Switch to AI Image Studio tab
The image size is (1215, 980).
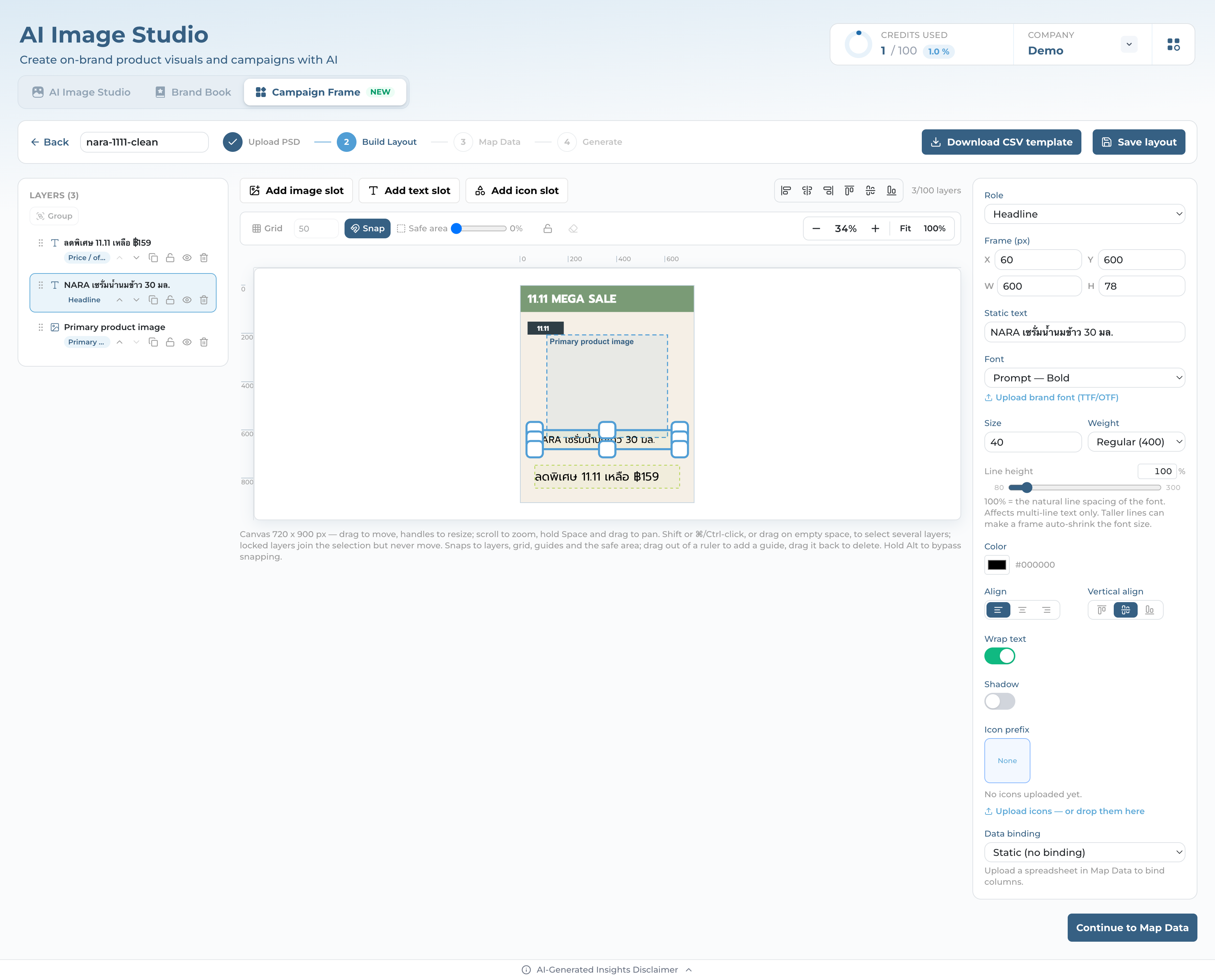pos(82,92)
